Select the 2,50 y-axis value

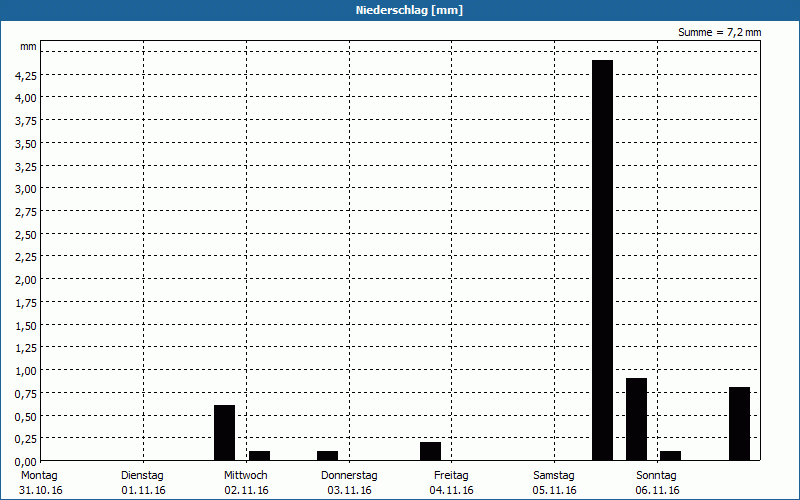click(26, 235)
